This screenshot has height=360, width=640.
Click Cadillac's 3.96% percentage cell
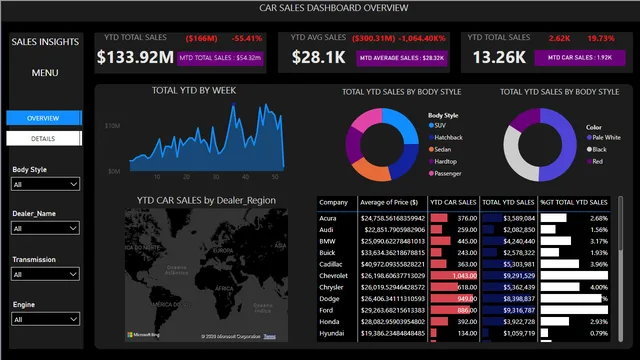pos(574,264)
